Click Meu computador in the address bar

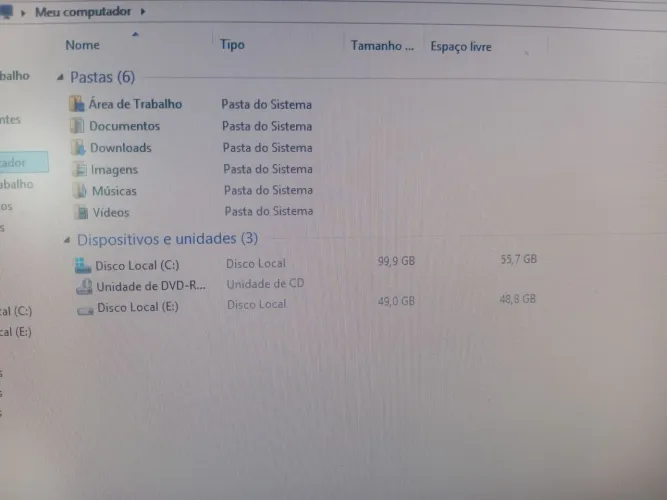[x=83, y=12]
